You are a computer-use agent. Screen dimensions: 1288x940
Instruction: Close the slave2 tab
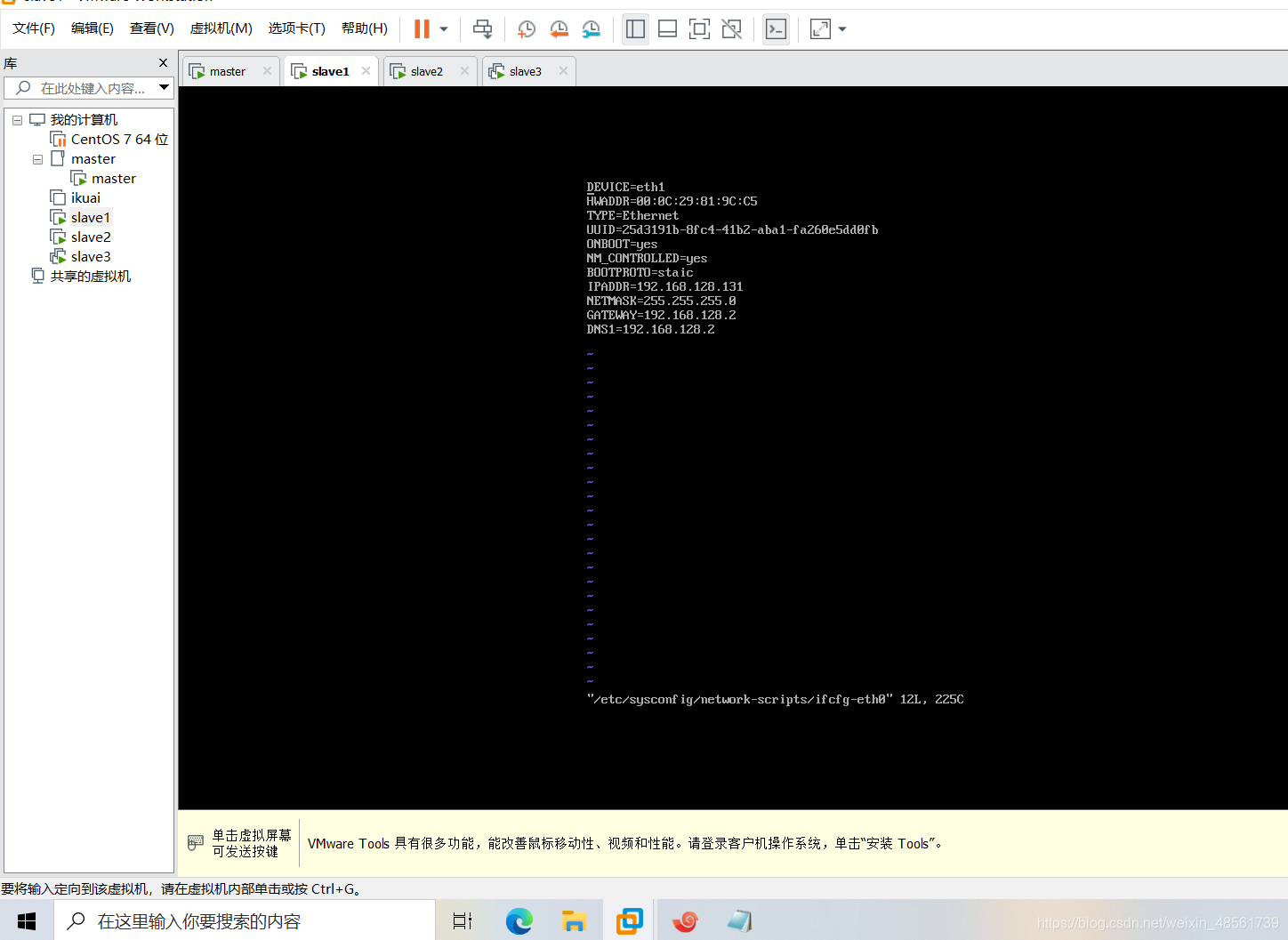coord(464,71)
